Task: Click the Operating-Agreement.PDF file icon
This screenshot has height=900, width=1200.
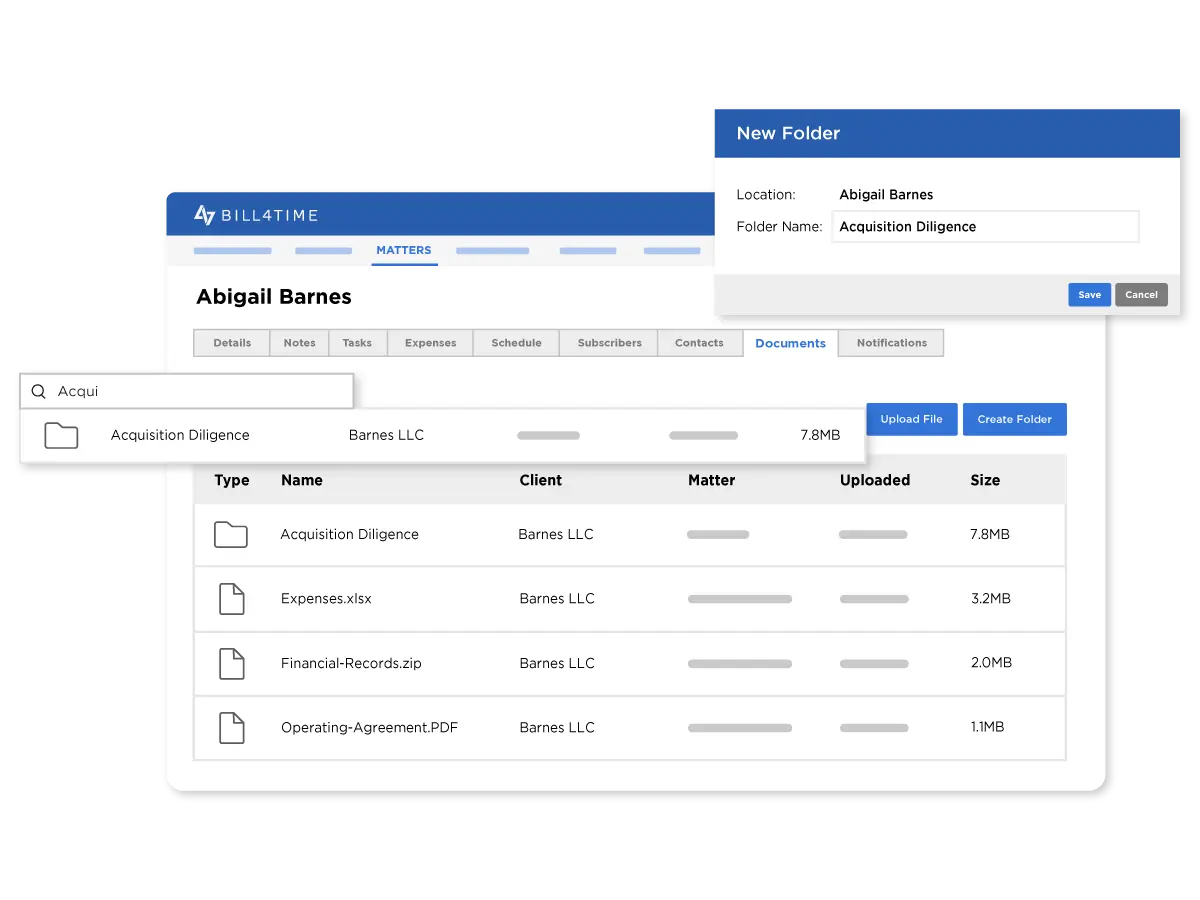Action: [x=231, y=727]
